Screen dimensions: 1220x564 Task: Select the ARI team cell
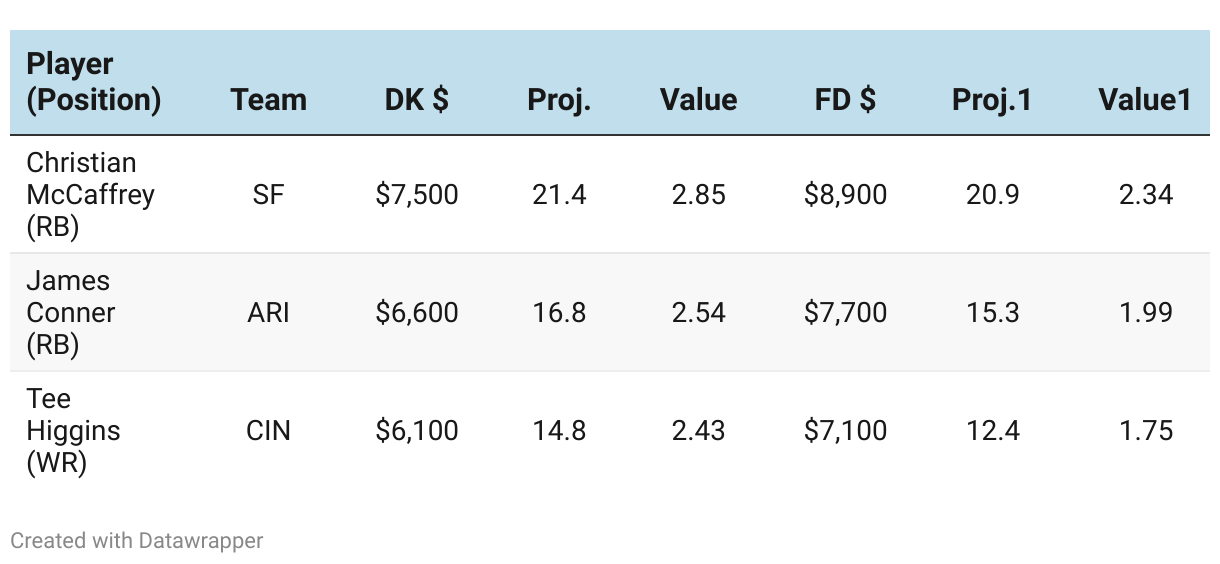(268, 312)
